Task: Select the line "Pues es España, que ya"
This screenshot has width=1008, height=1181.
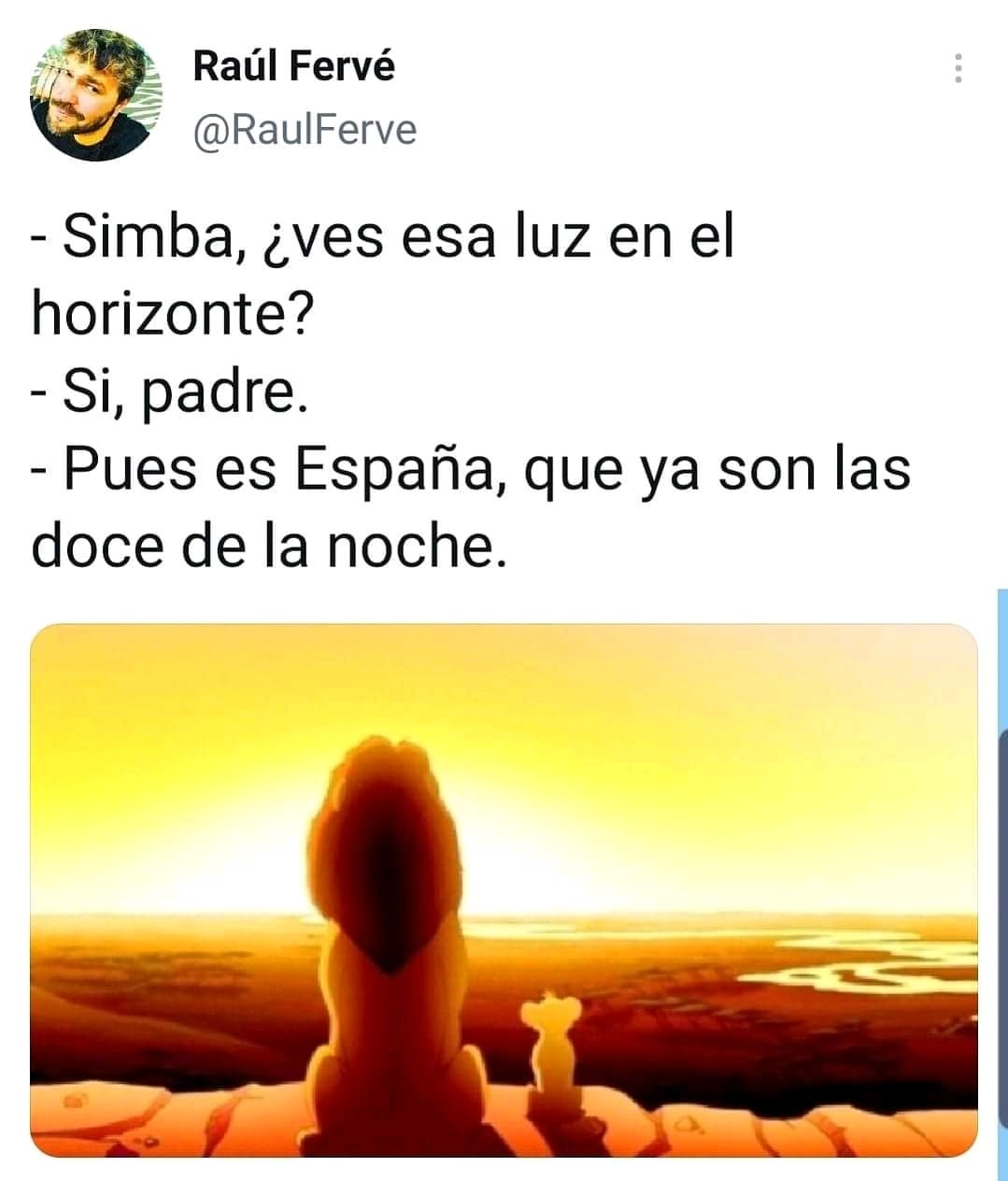Action: coord(470,469)
